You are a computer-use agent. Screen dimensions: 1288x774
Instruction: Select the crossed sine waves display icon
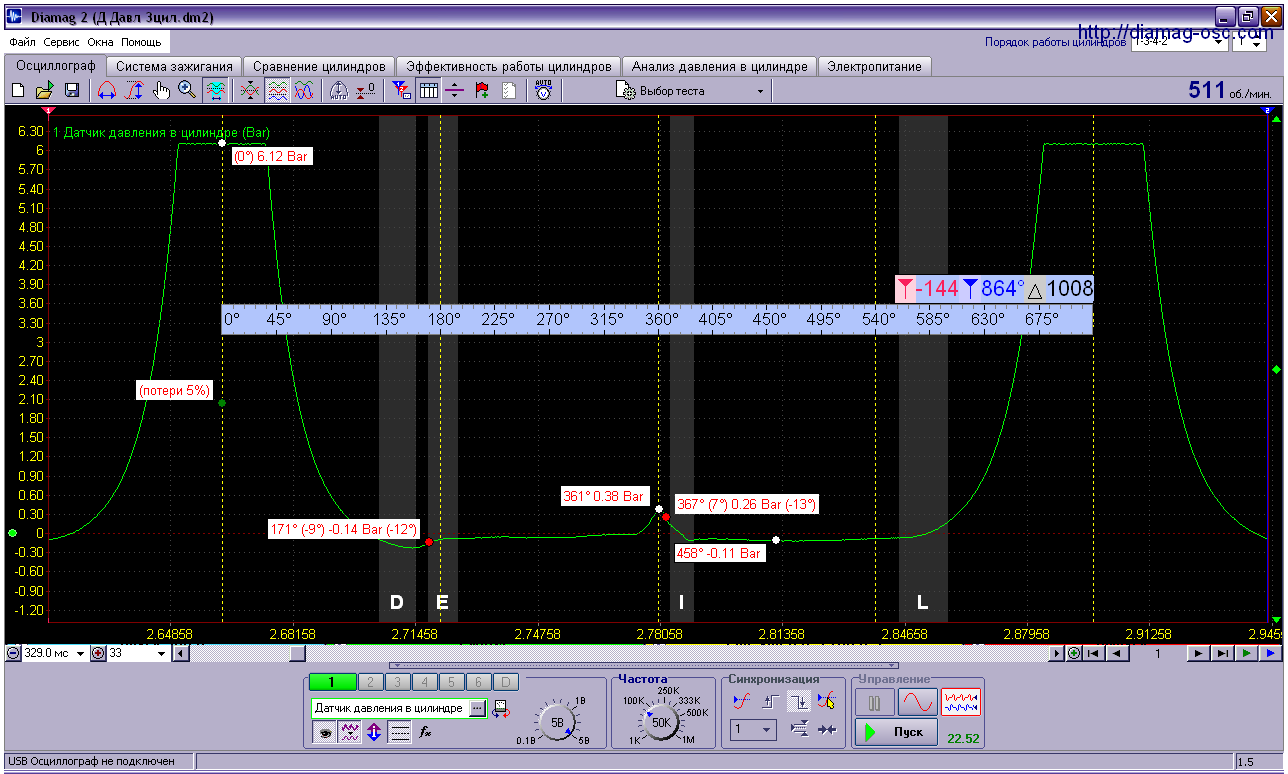(304, 91)
